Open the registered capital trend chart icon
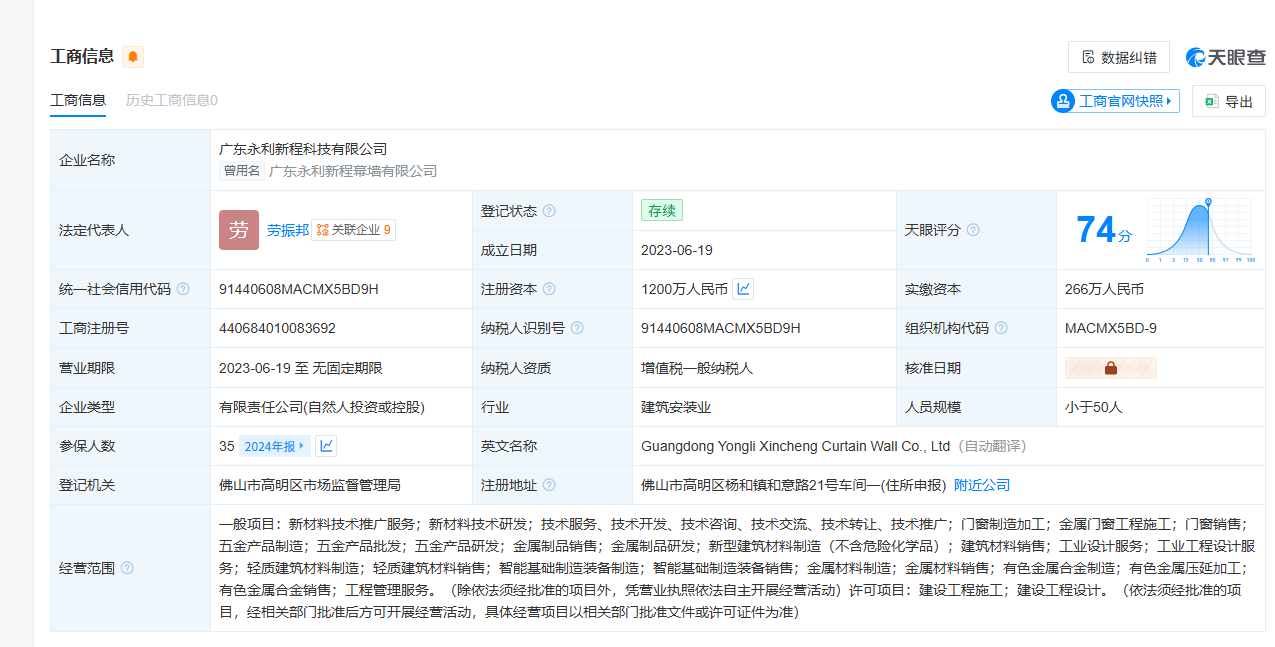 743,289
